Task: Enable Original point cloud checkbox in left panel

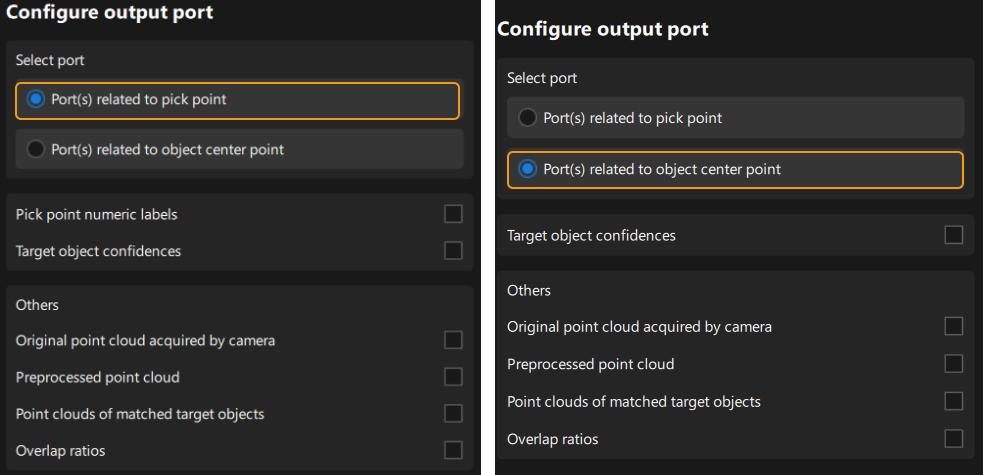Action: point(453,340)
